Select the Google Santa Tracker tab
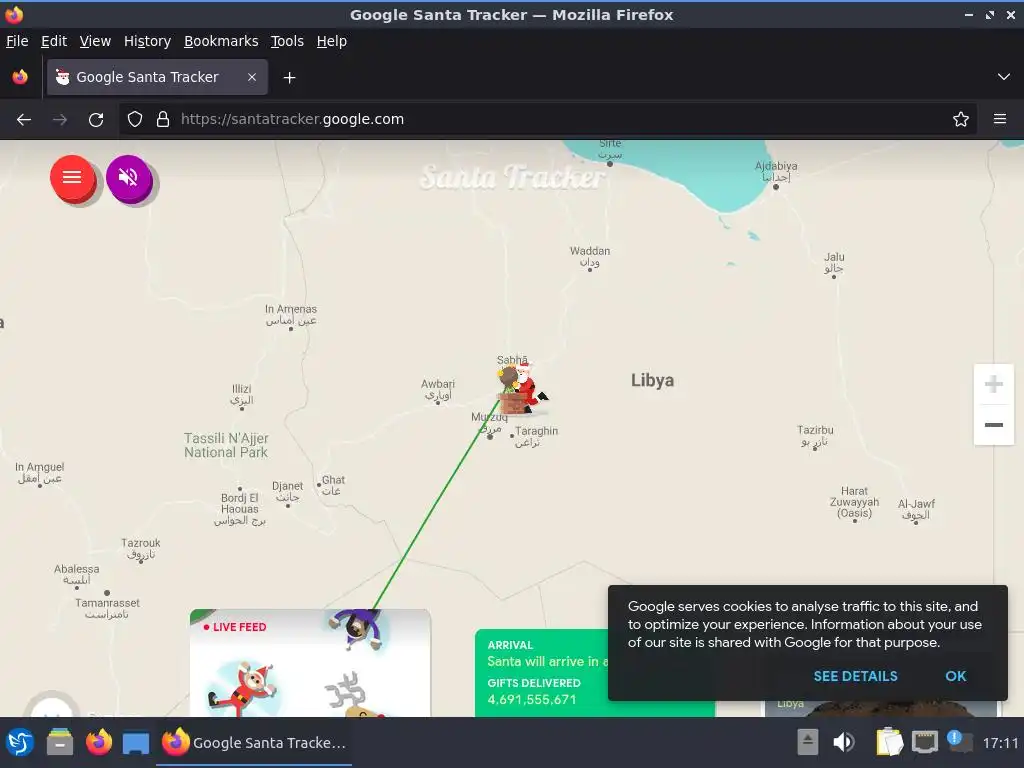1024x768 pixels. 157,77
